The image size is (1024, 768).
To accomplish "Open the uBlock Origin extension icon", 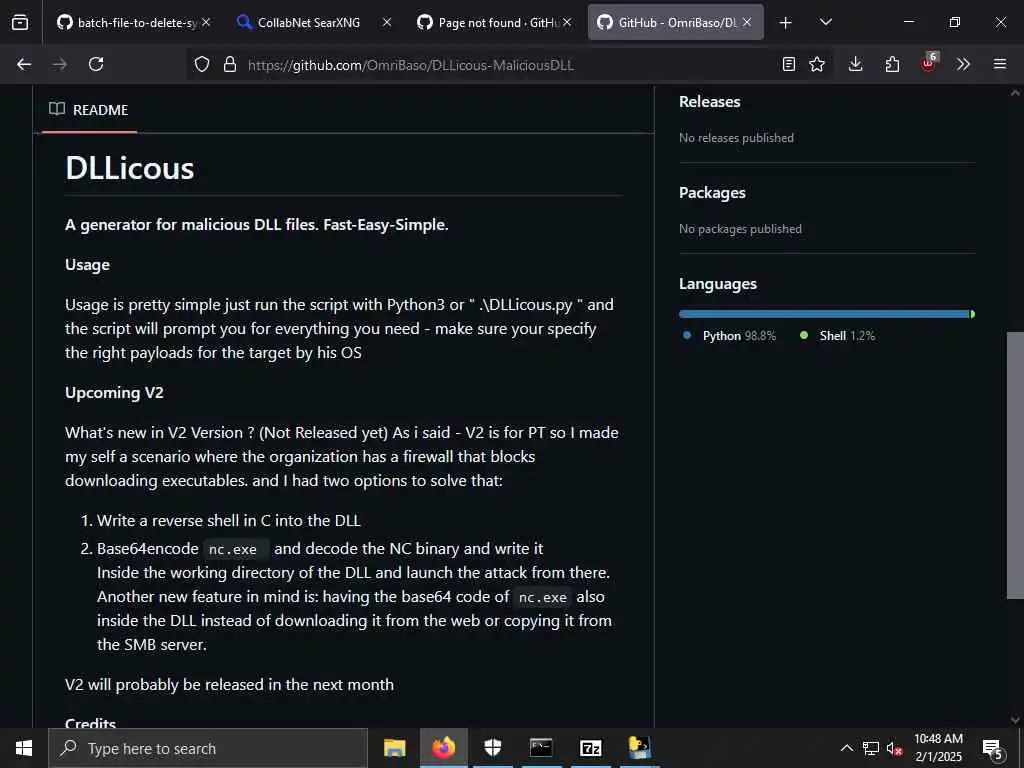I will 929,63.
